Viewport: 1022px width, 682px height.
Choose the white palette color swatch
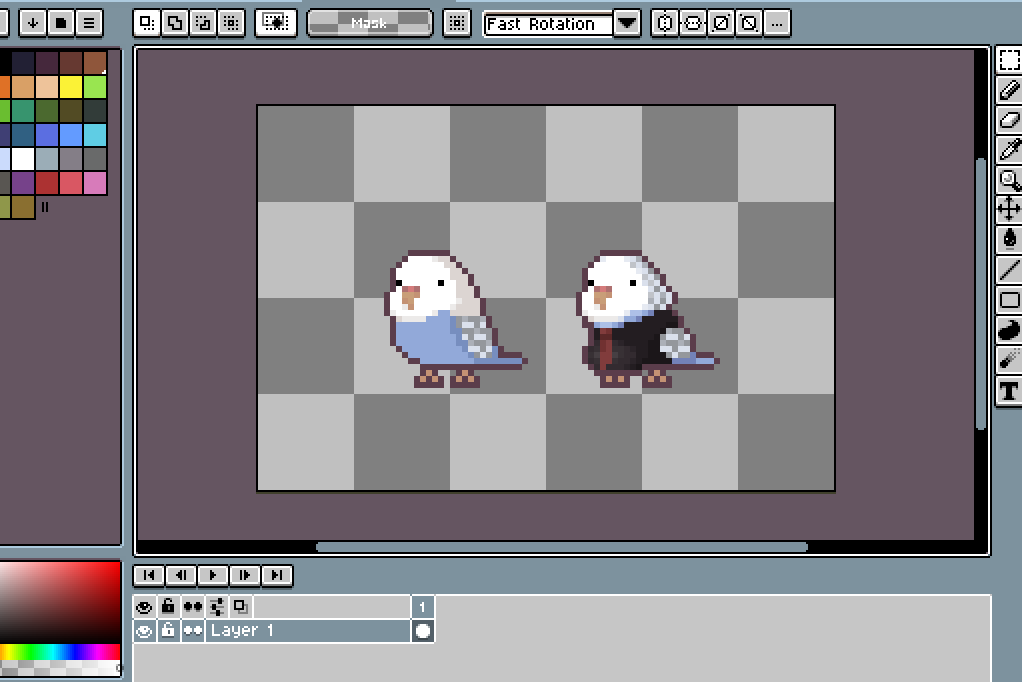[23, 159]
